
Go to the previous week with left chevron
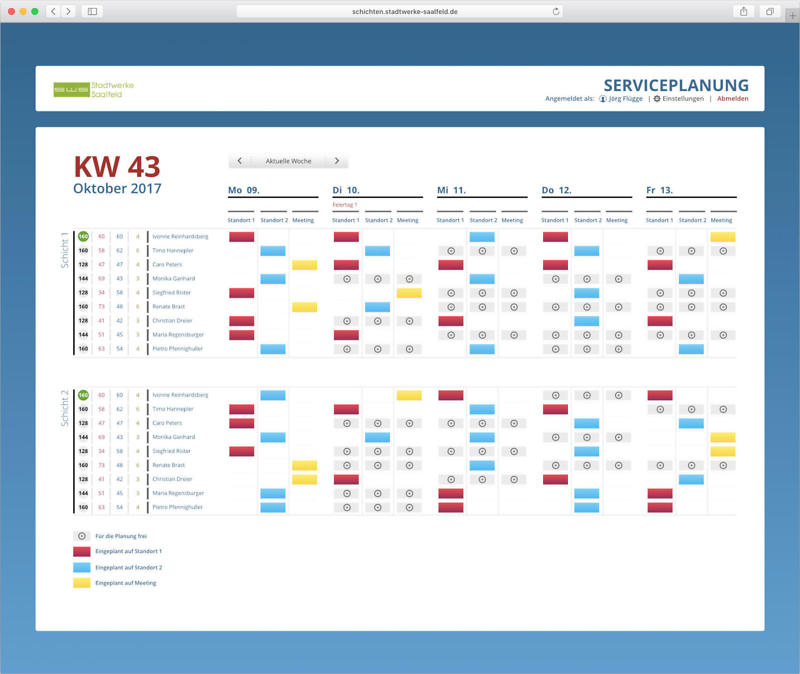239,161
